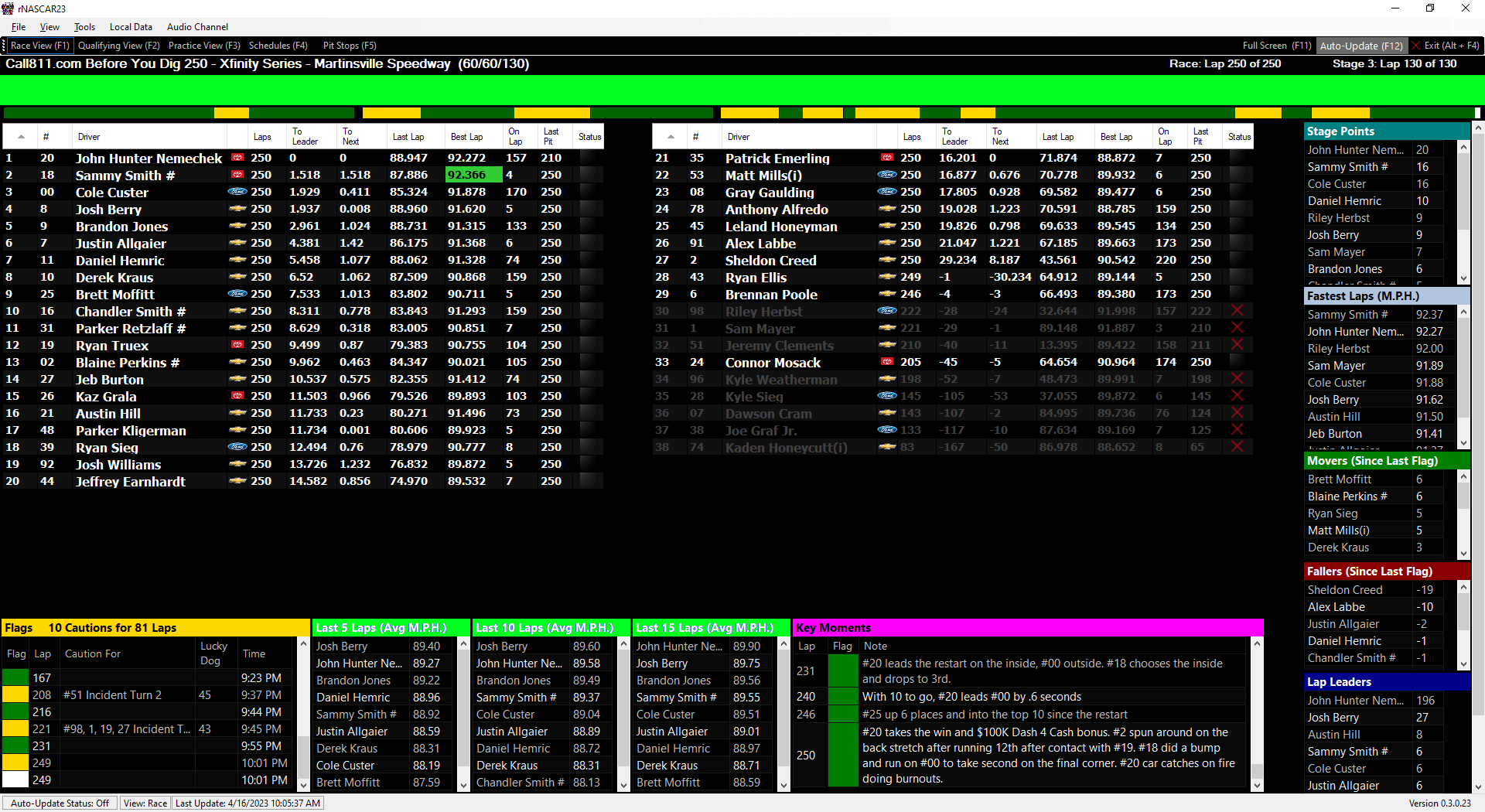Click Chevrolet logo in Jeffrey Earnhardt's row

click(x=237, y=481)
